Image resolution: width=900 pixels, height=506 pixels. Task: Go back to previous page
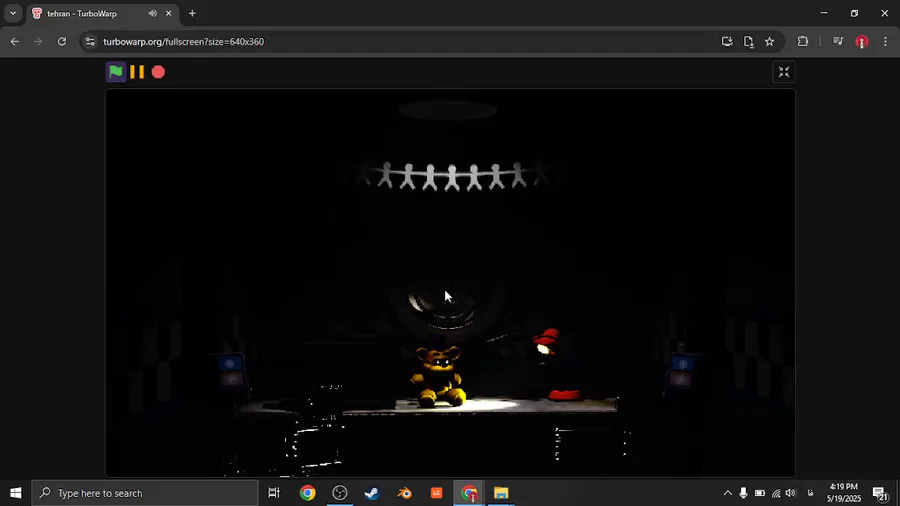tap(15, 41)
